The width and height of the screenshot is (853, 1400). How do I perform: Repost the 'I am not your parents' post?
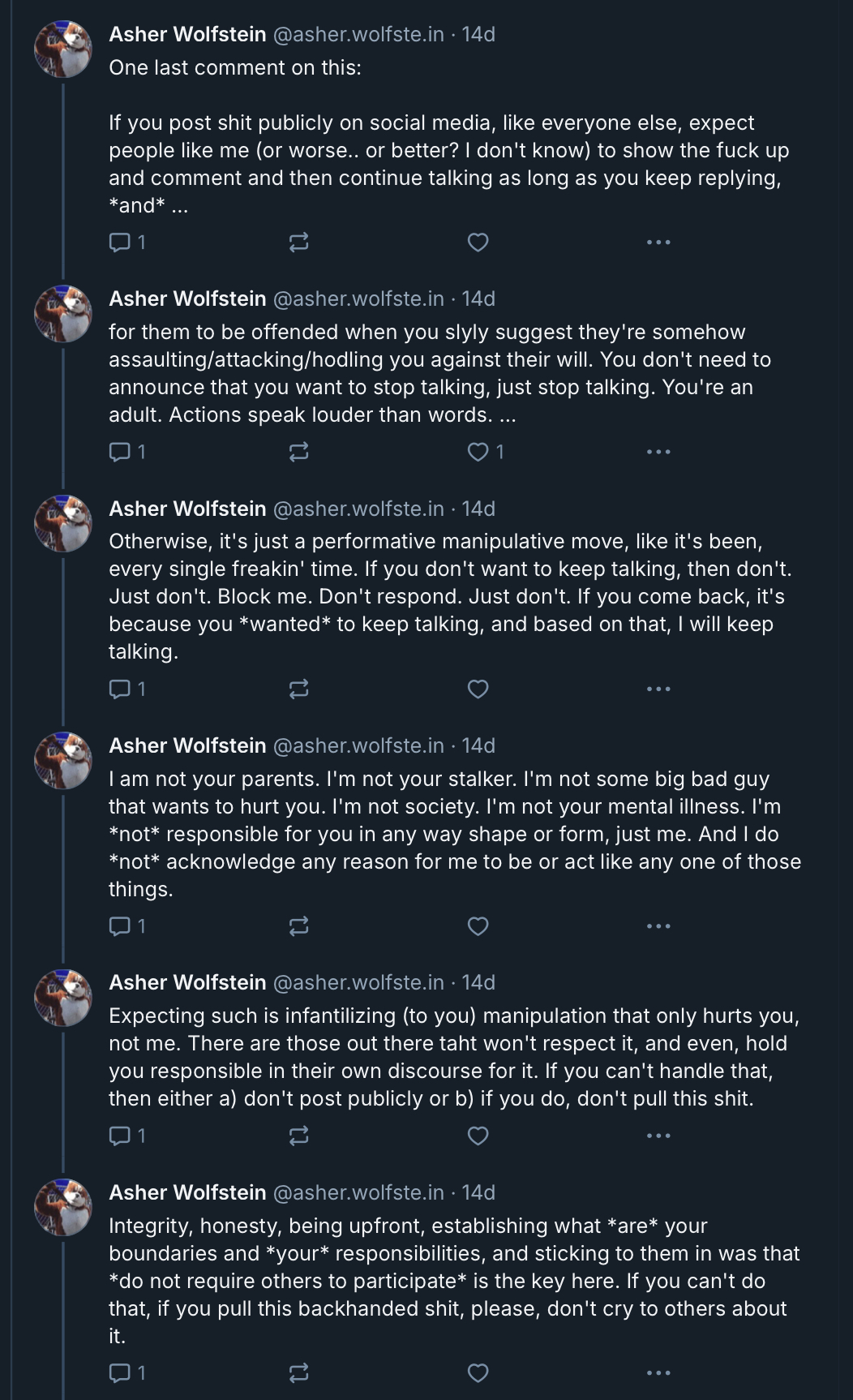click(x=298, y=925)
